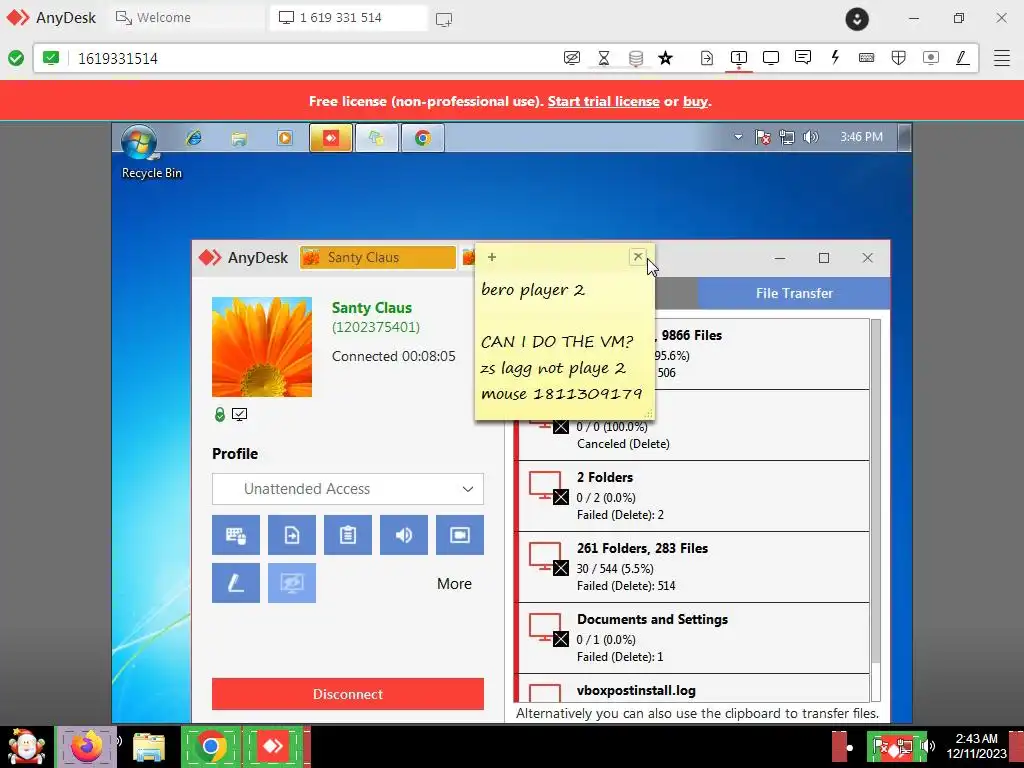Open Chrome on the remote taskbar
The image size is (1024, 768).
(423, 138)
